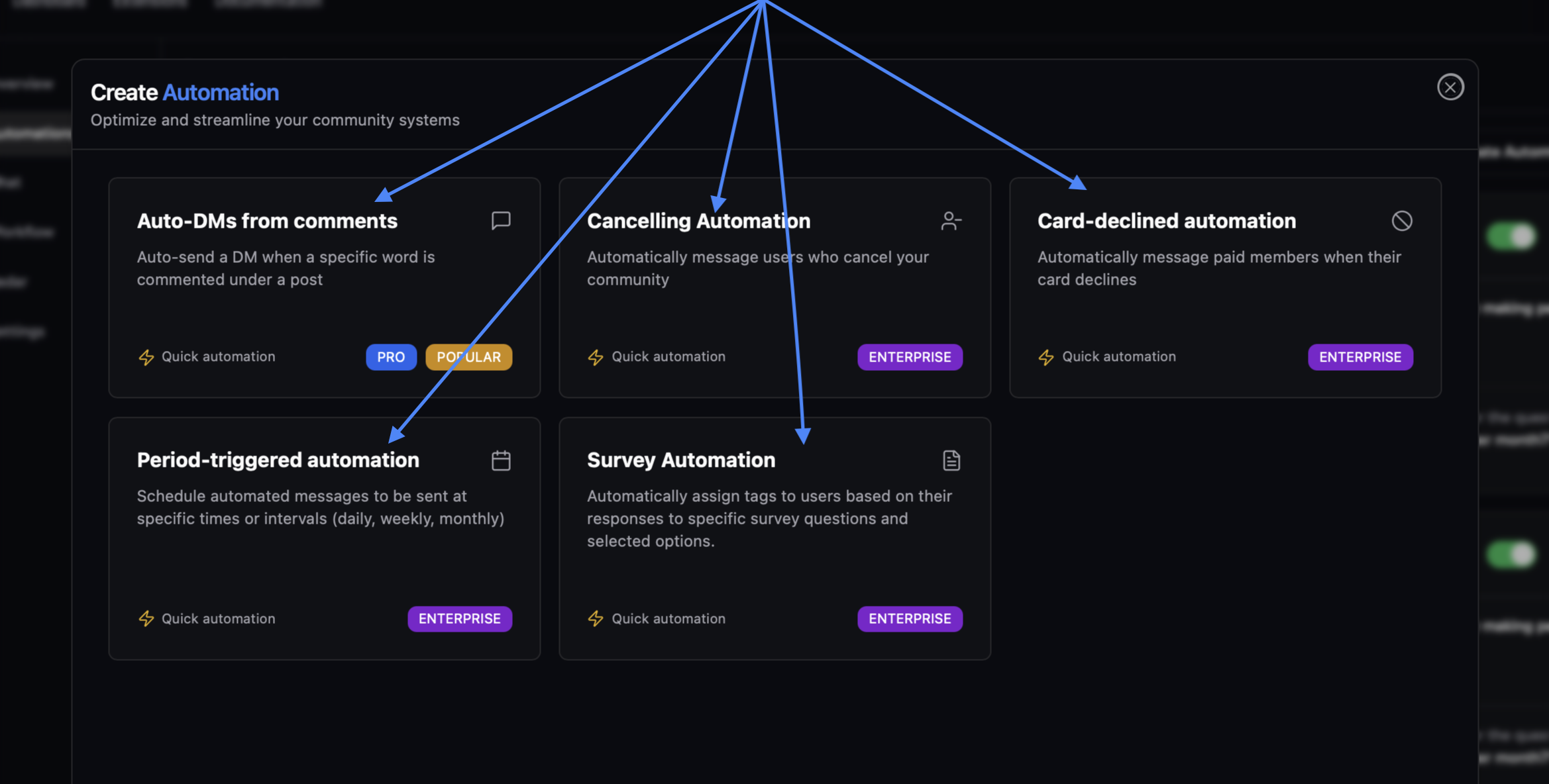Click the document icon on Survey Automation
The height and width of the screenshot is (784, 1549).
point(951,460)
